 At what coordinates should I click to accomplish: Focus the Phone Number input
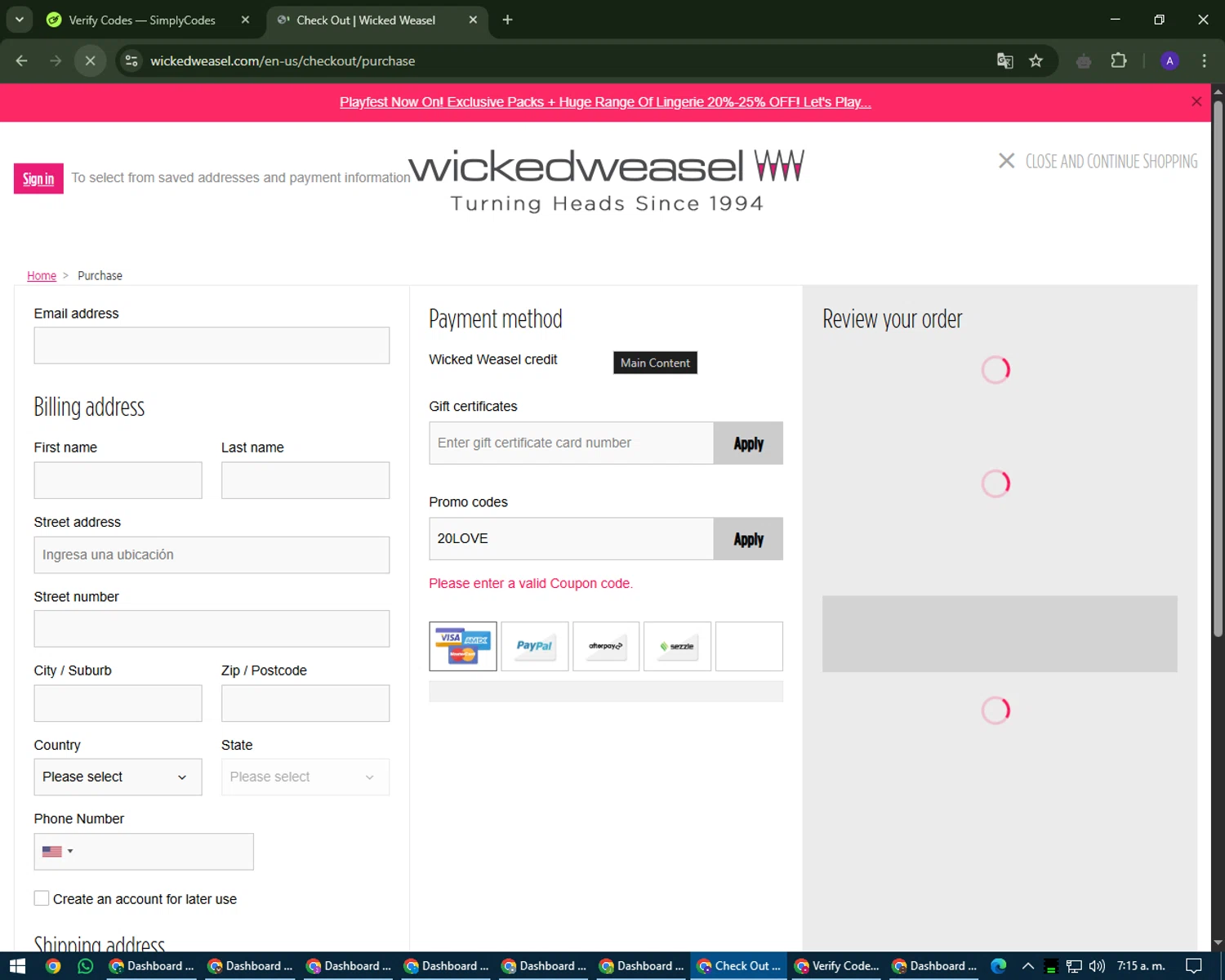point(144,851)
